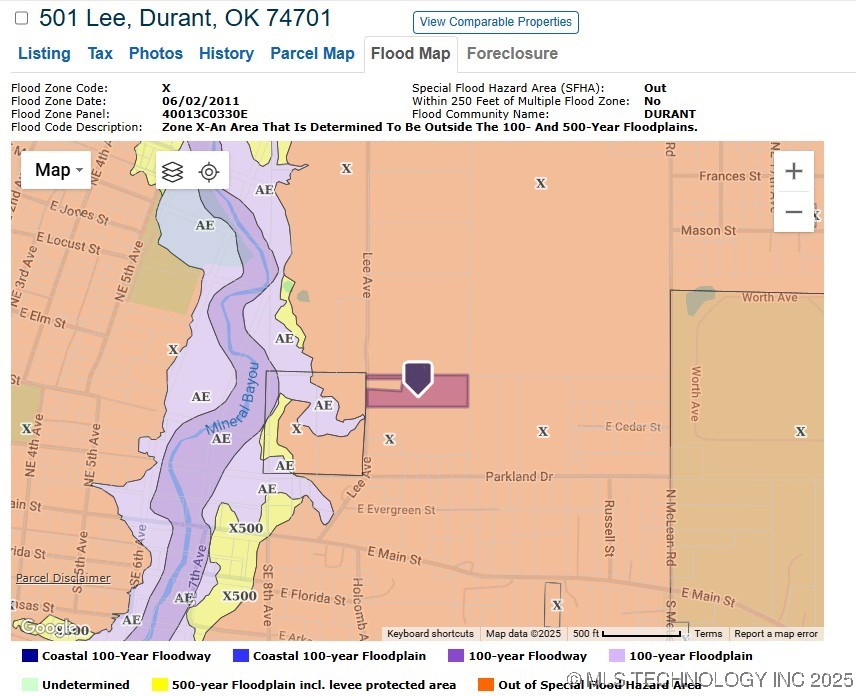Switch to the Foreclosure tab
856x697 pixels.
[x=512, y=53]
